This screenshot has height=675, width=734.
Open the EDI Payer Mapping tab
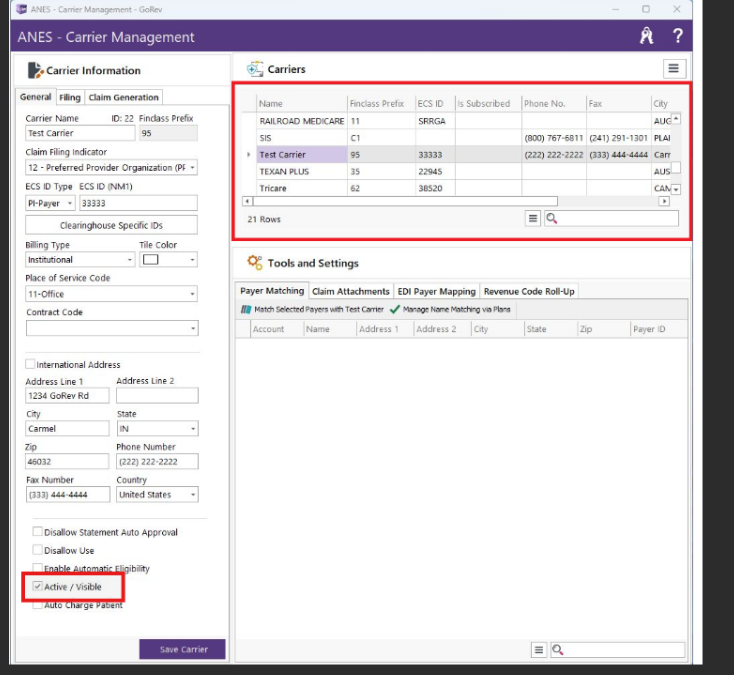pyautogui.click(x=436, y=291)
